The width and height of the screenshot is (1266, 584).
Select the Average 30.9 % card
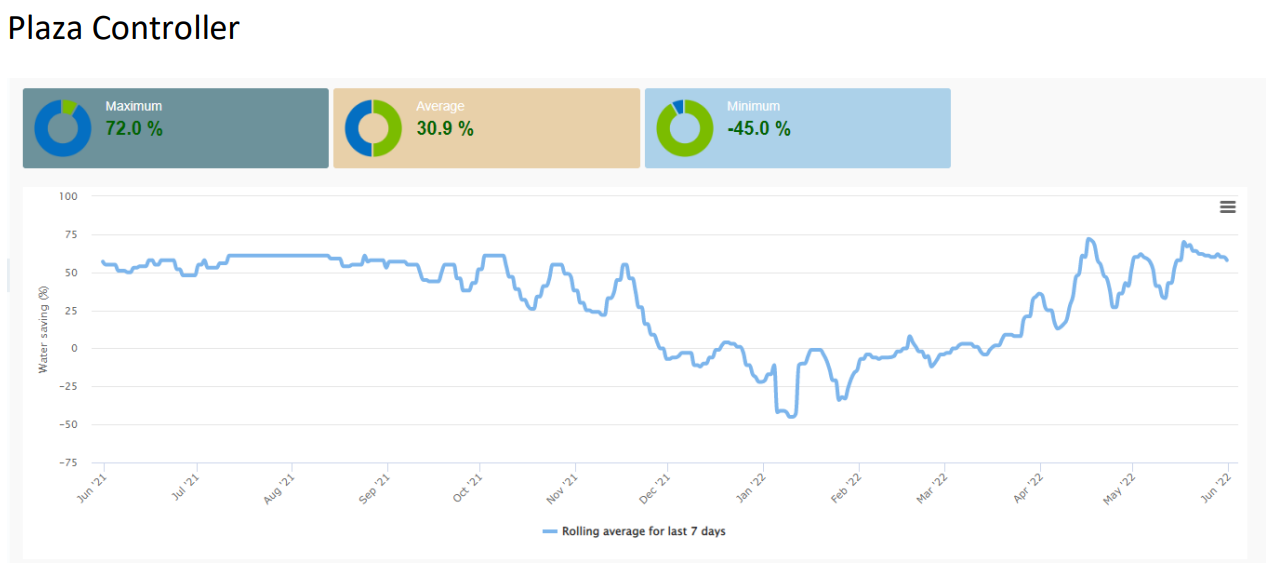pos(486,128)
